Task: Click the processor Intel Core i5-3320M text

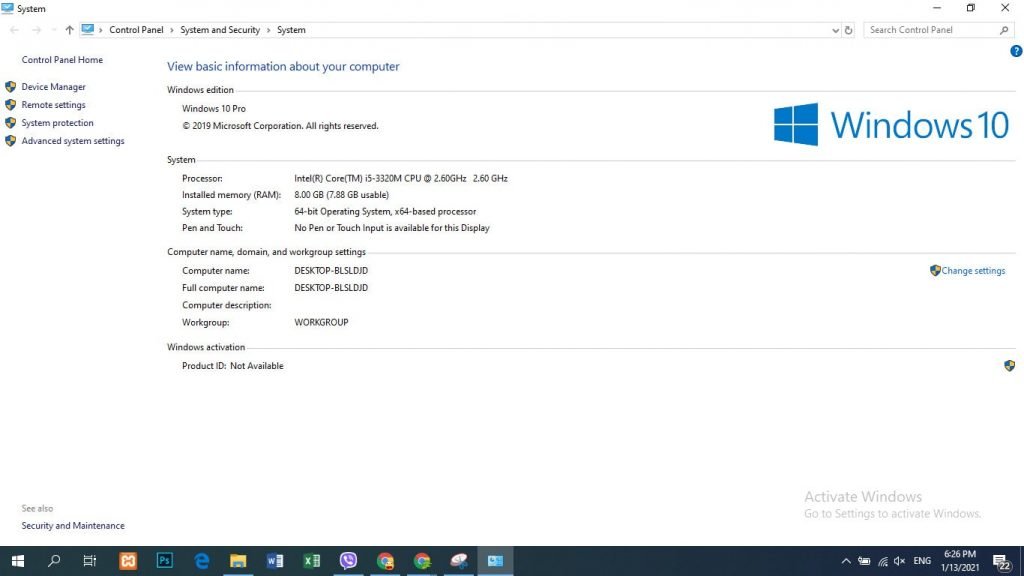Action: pyautogui.click(x=400, y=178)
